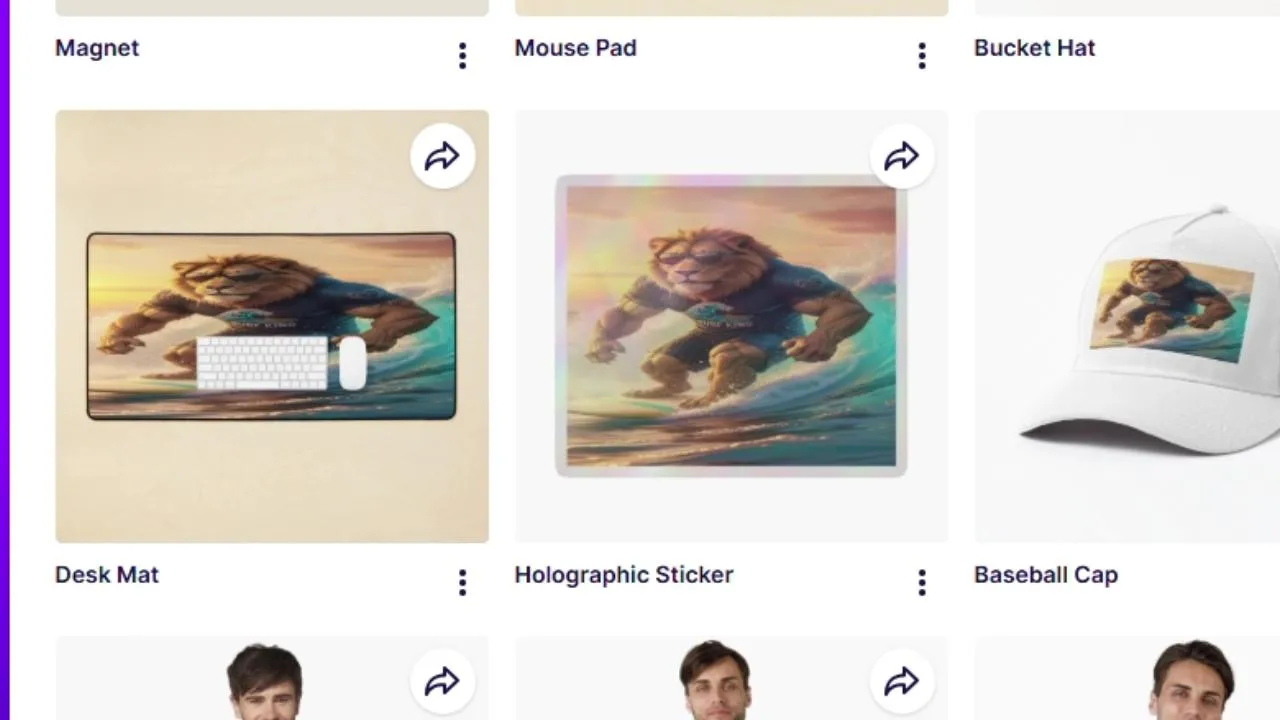Open the Holographic Sticker preview image
Viewport: 1280px width, 720px height.
pos(731,326)
